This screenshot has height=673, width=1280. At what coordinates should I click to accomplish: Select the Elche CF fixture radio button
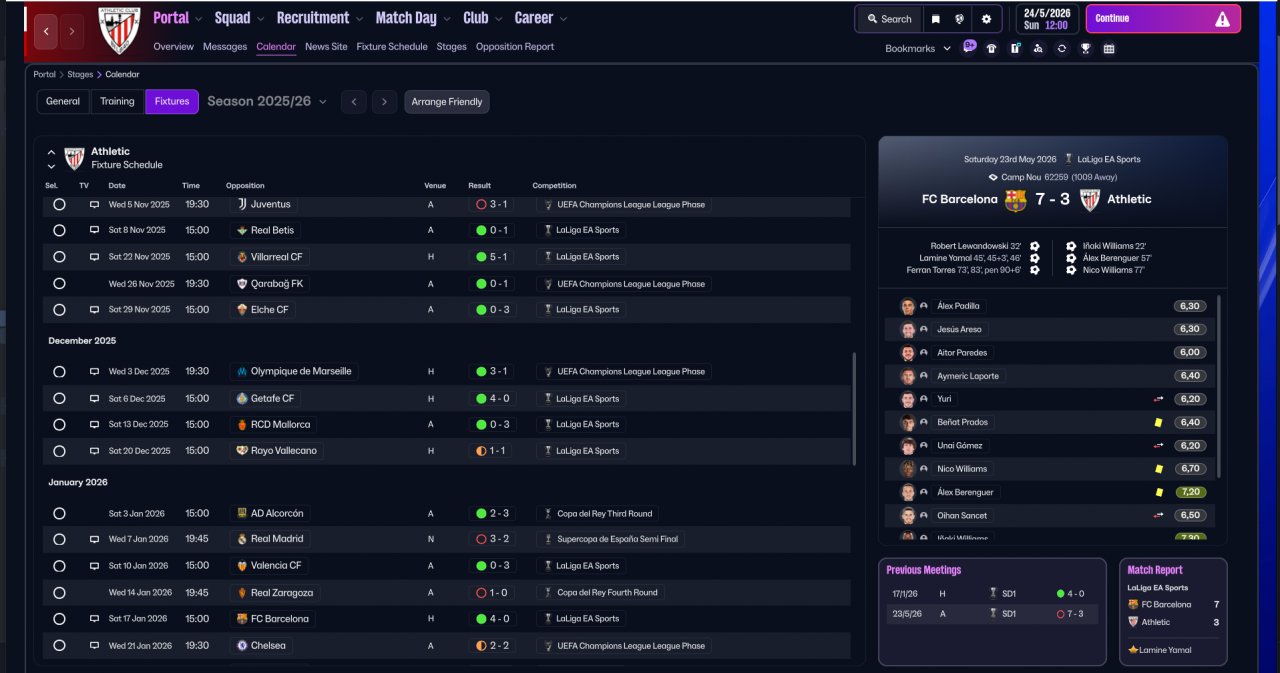[x=59, y=310]
